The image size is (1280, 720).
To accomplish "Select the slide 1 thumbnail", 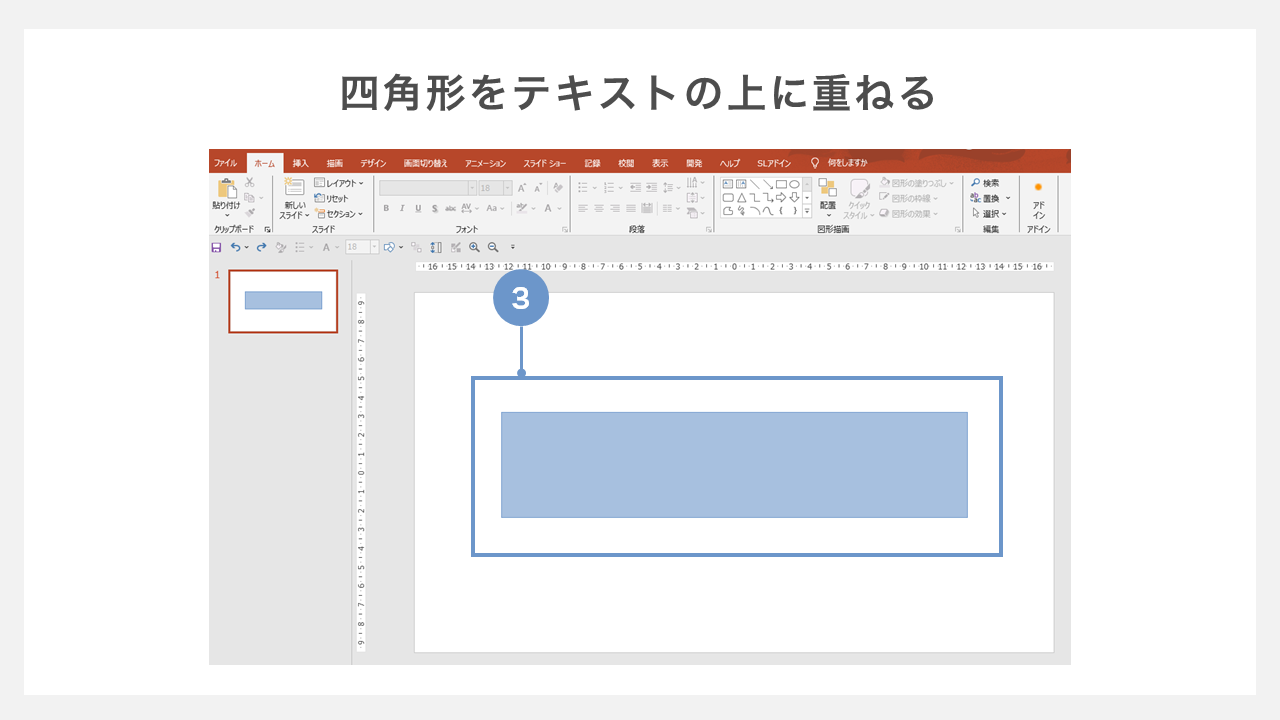I will pos(283,301).
